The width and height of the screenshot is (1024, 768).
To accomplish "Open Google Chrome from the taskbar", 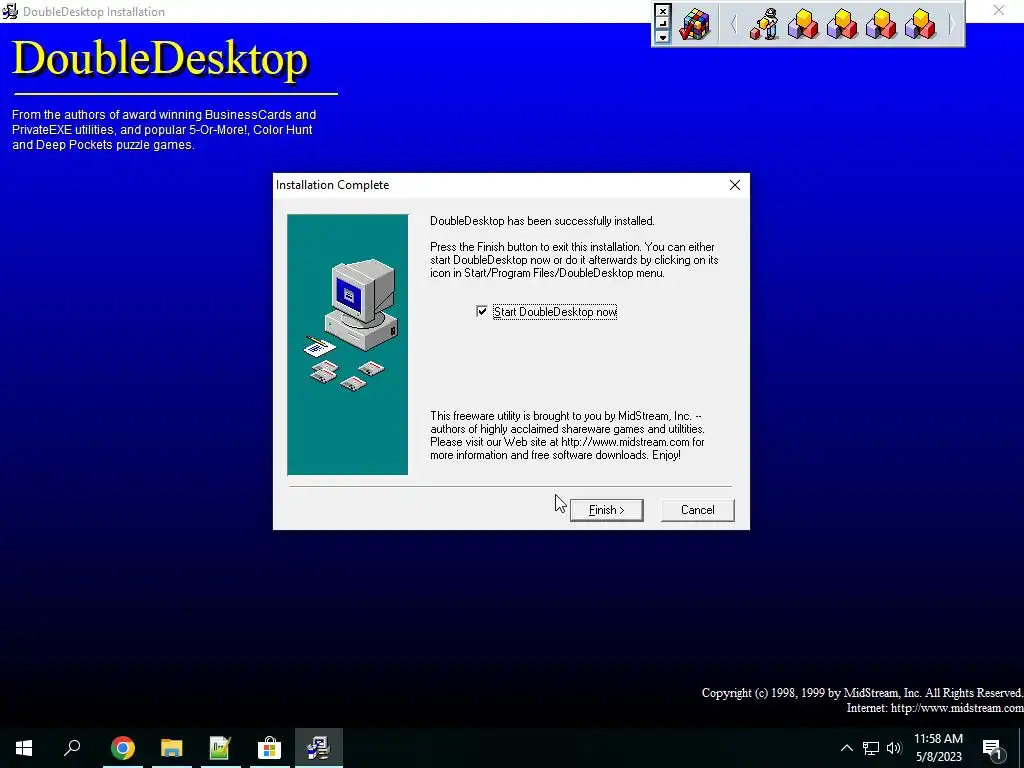I will pyautogui.click(x=122, y=748).
